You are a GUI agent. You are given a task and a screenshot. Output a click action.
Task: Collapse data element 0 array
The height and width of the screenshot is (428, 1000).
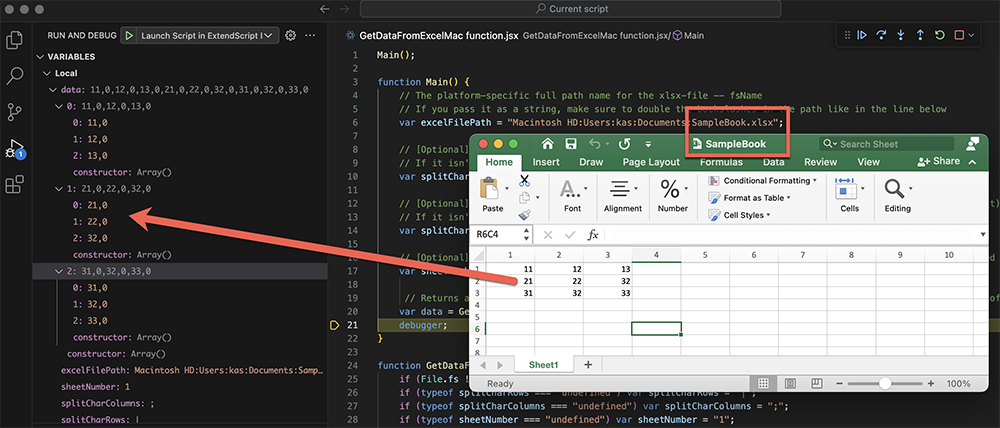(60, 107)
